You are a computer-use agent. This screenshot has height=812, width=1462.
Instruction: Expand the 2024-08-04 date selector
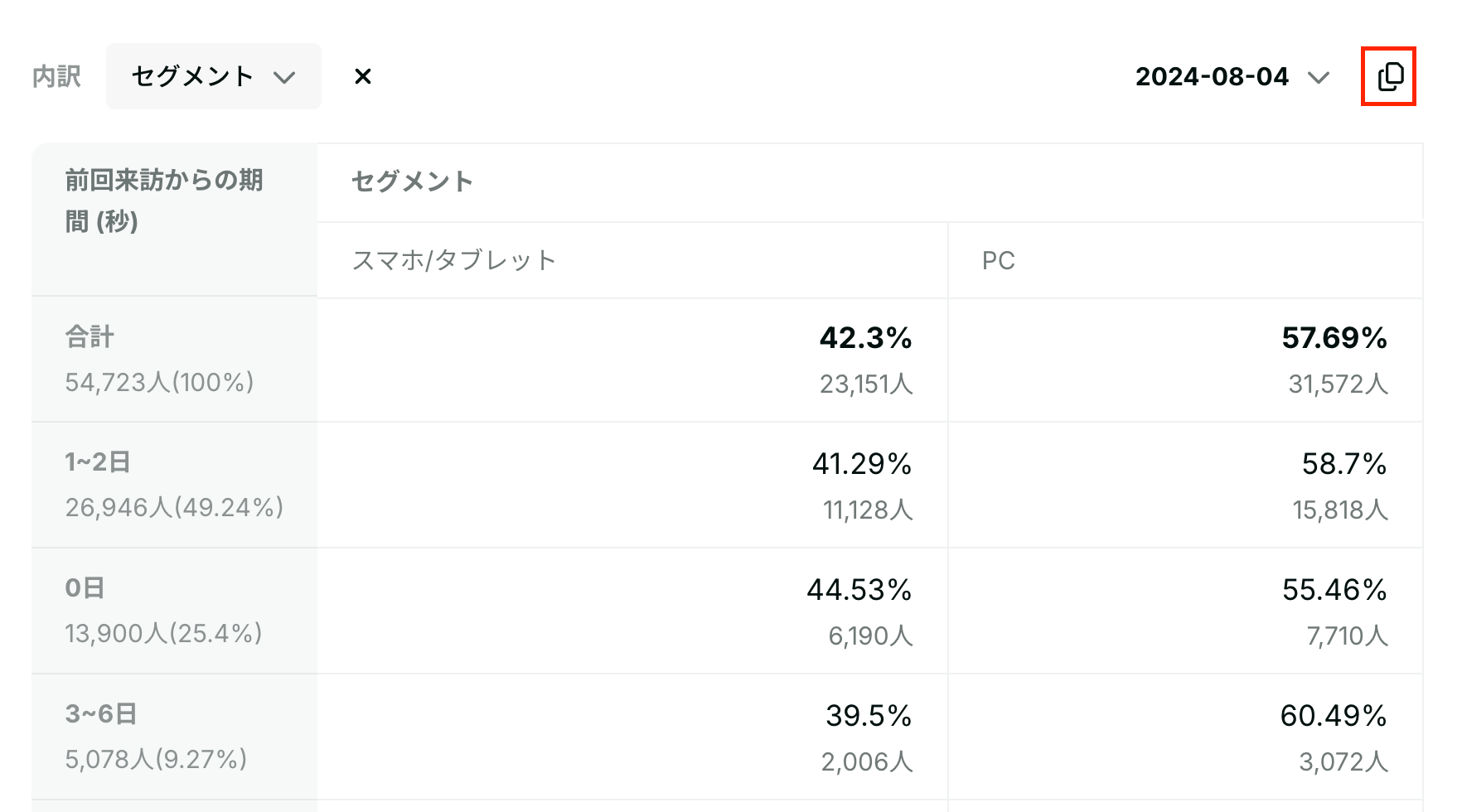(1232, 77)
